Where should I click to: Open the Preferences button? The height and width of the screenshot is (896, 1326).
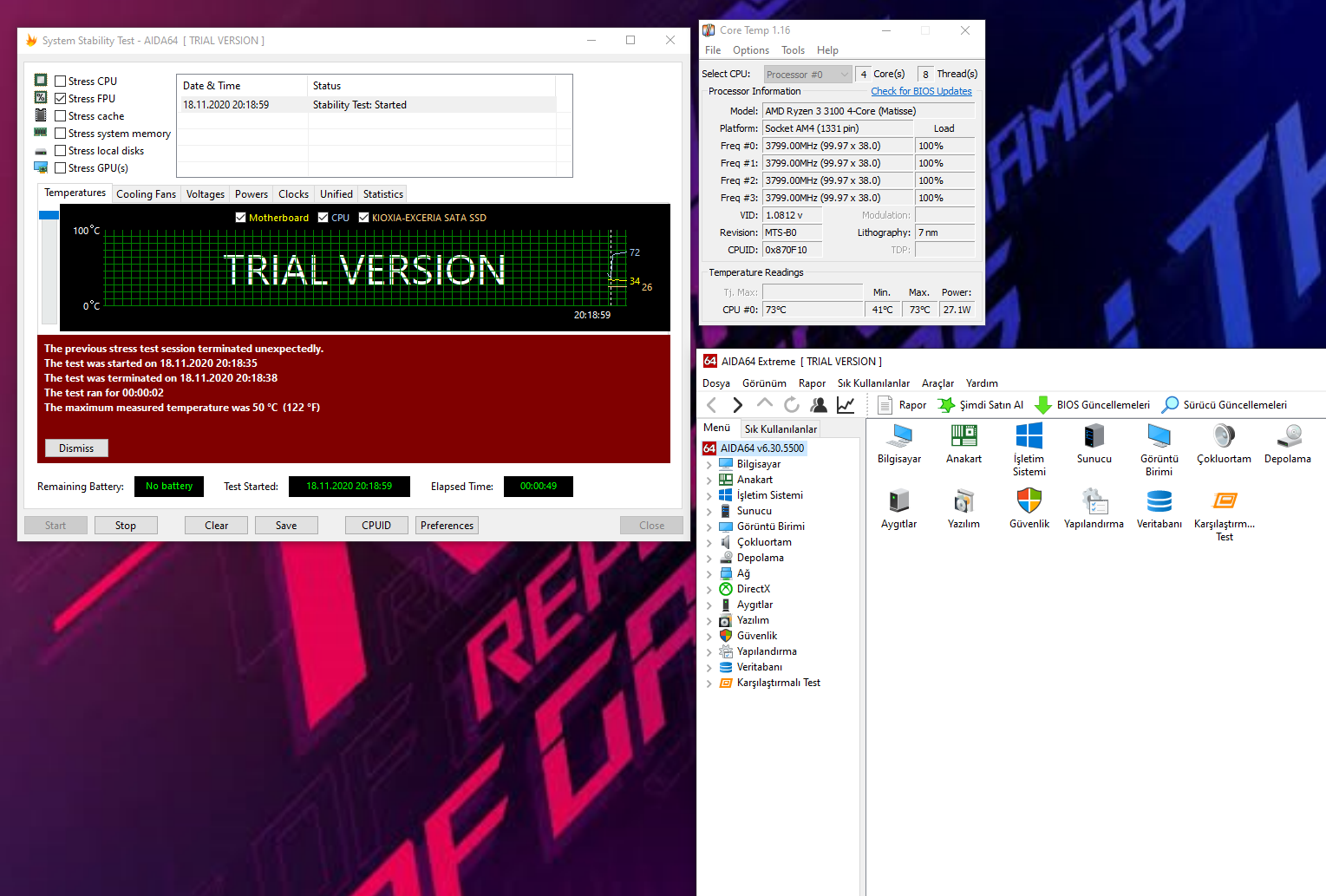coord(447,526)
